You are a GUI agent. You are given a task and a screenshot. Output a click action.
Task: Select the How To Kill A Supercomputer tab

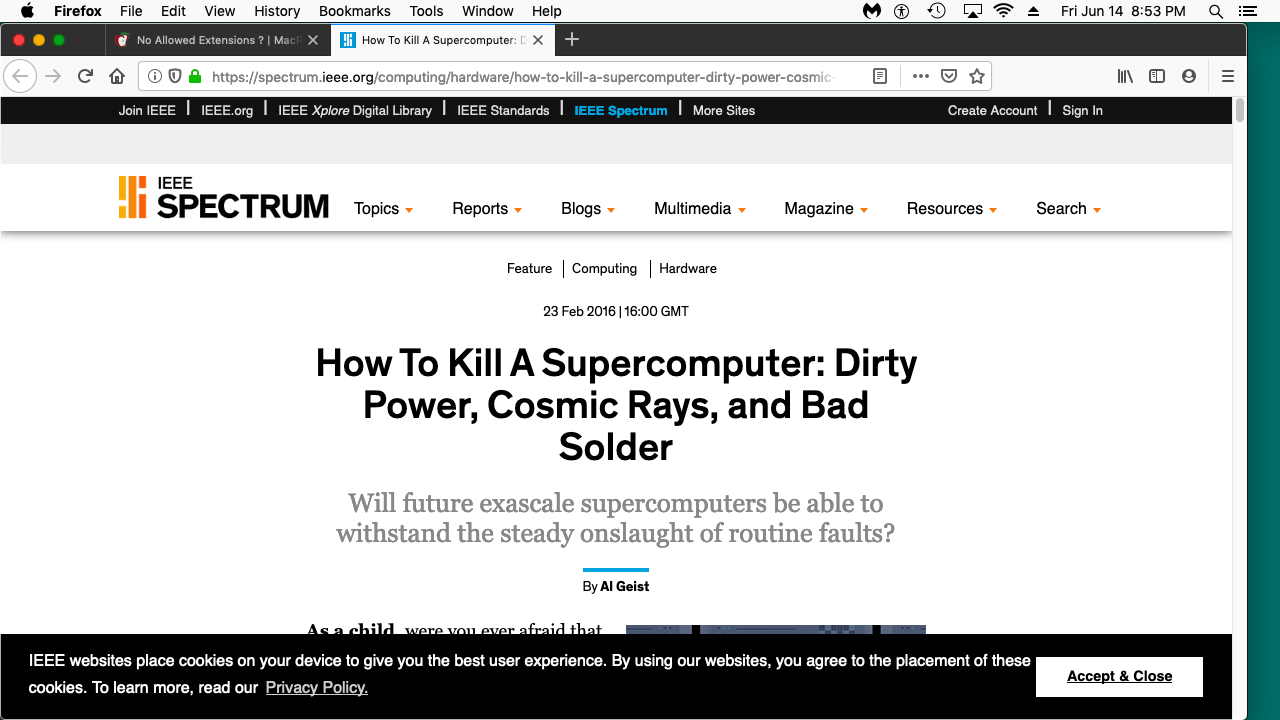click(442, 40)
